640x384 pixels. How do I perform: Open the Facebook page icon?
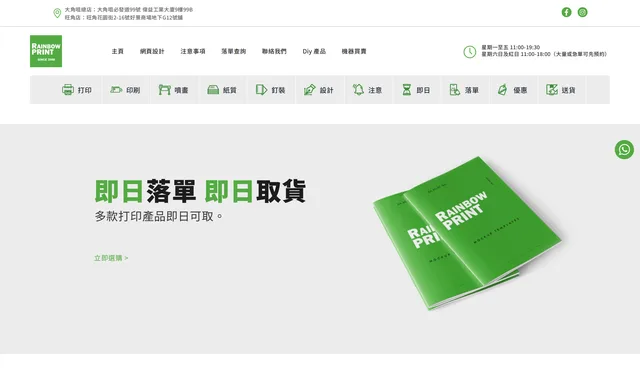(567, 12)
